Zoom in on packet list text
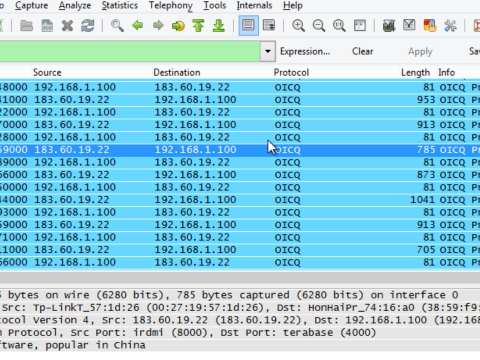 [298, 26]
